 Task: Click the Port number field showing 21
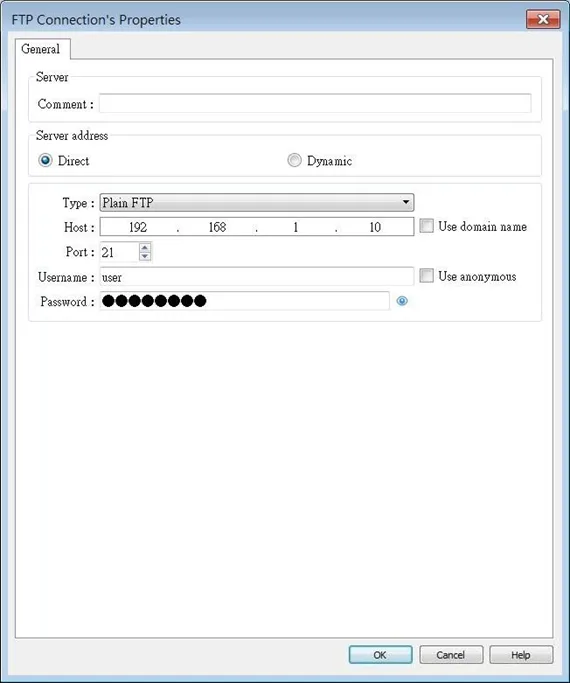[x=119, y=252]
